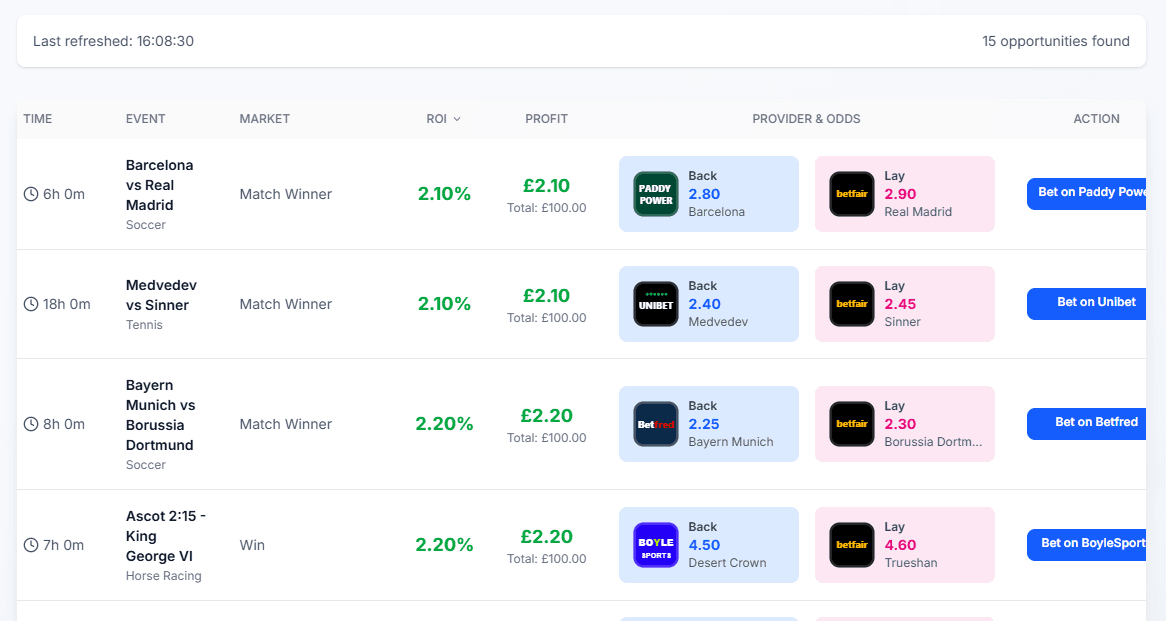Click the BoyleSports logo for Desert Crown
1166x621 pixels.
click(x=654, y=544)
